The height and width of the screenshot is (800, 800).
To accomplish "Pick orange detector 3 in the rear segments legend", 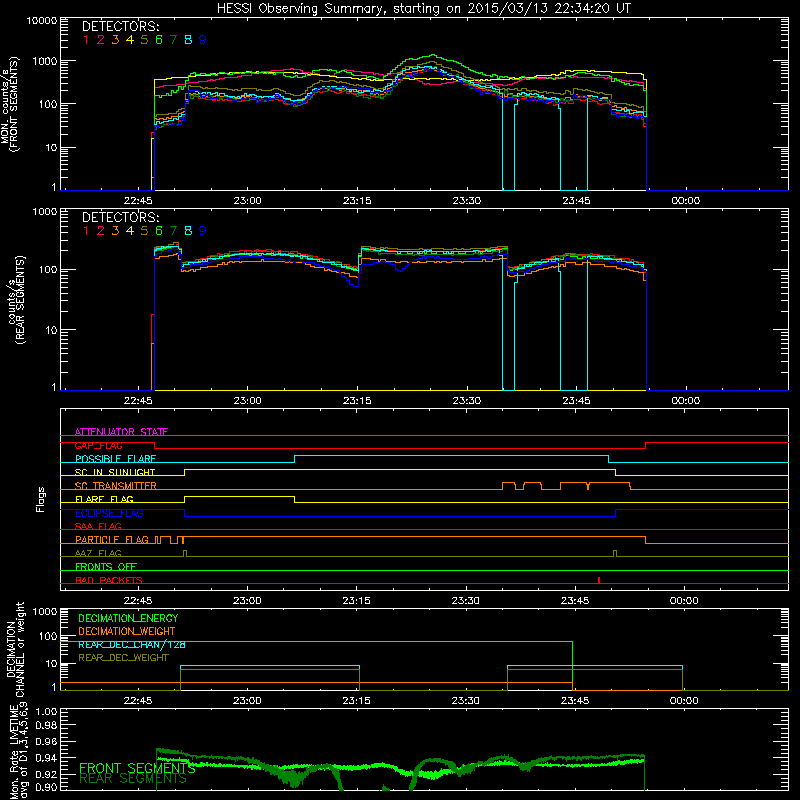I will [x=115, y=231].
